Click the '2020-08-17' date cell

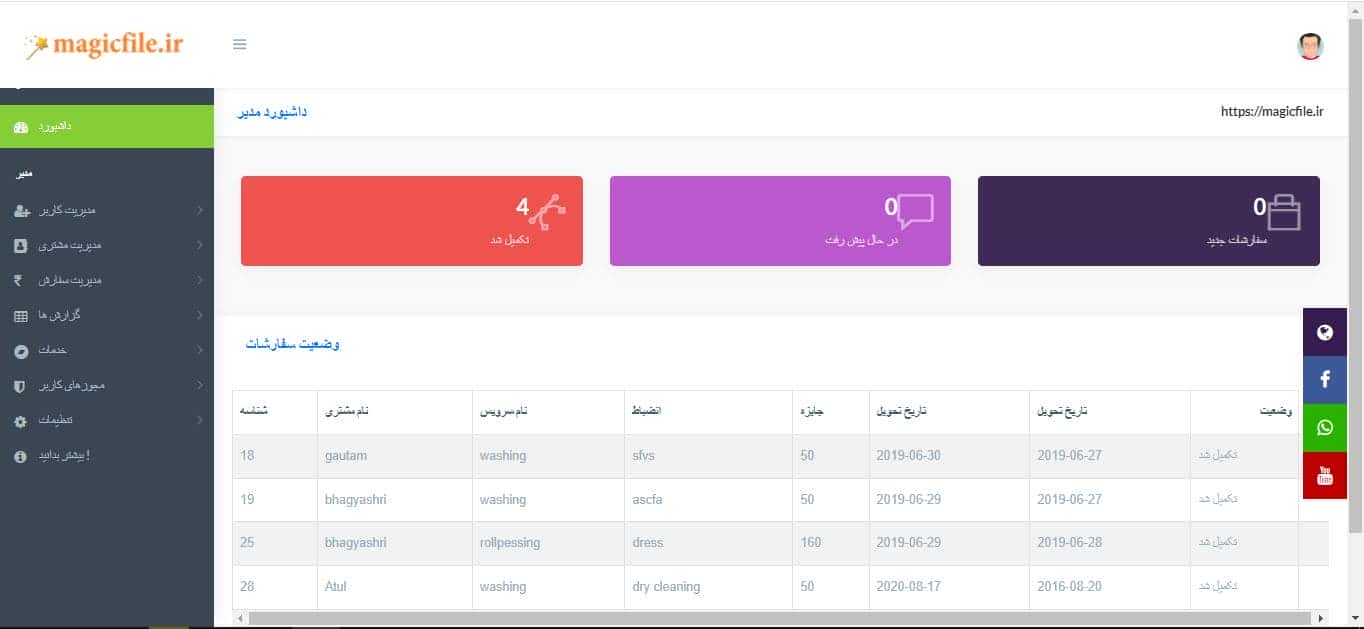(909, 587)
